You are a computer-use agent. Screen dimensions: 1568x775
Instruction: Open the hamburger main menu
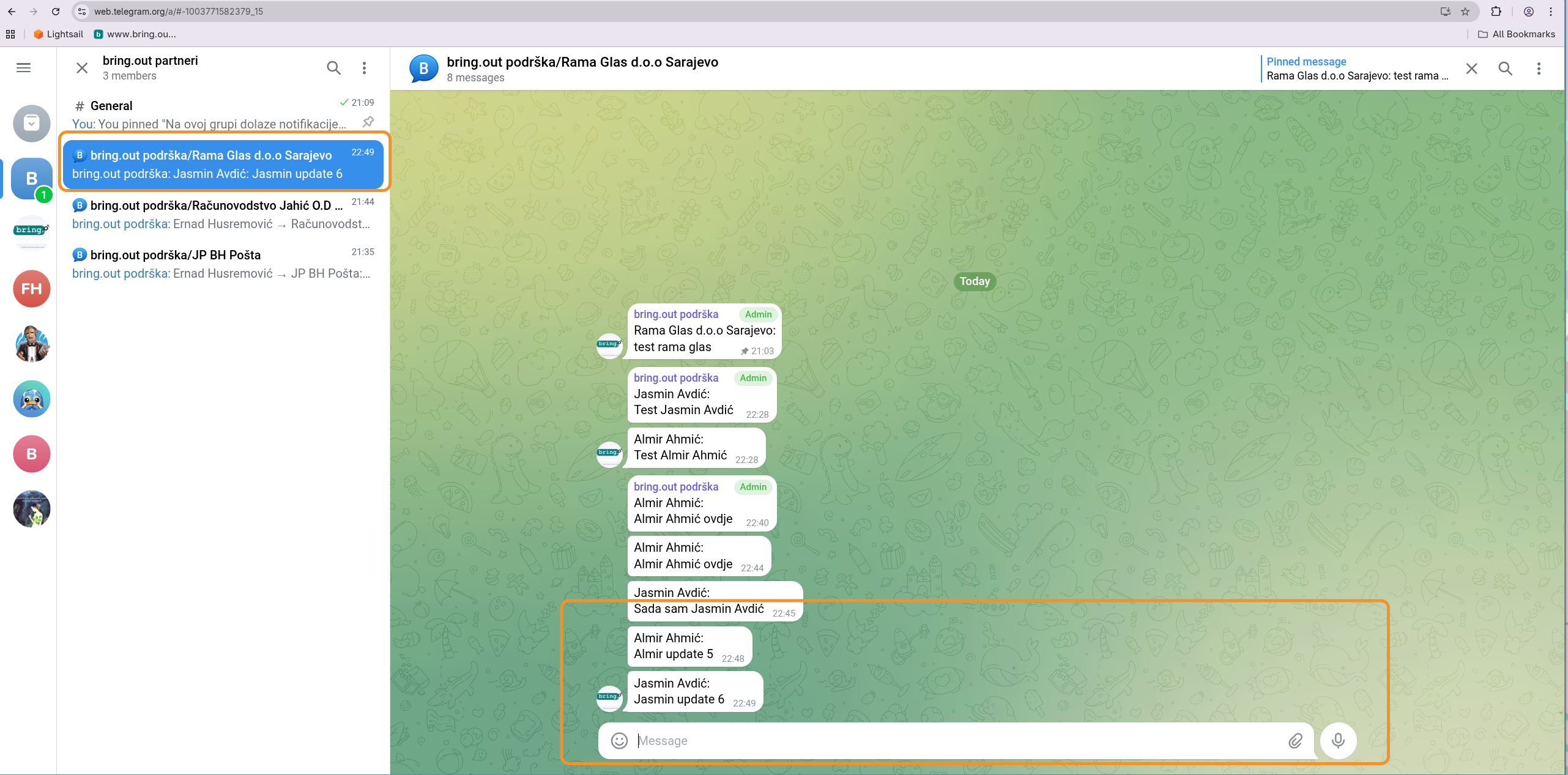(23, 68)
